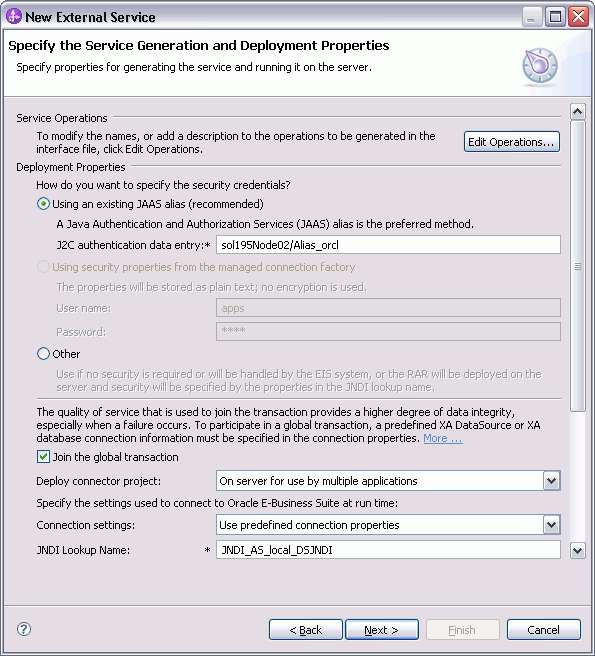
Task: Select the Other security credentials option
Action: (43, 354)
